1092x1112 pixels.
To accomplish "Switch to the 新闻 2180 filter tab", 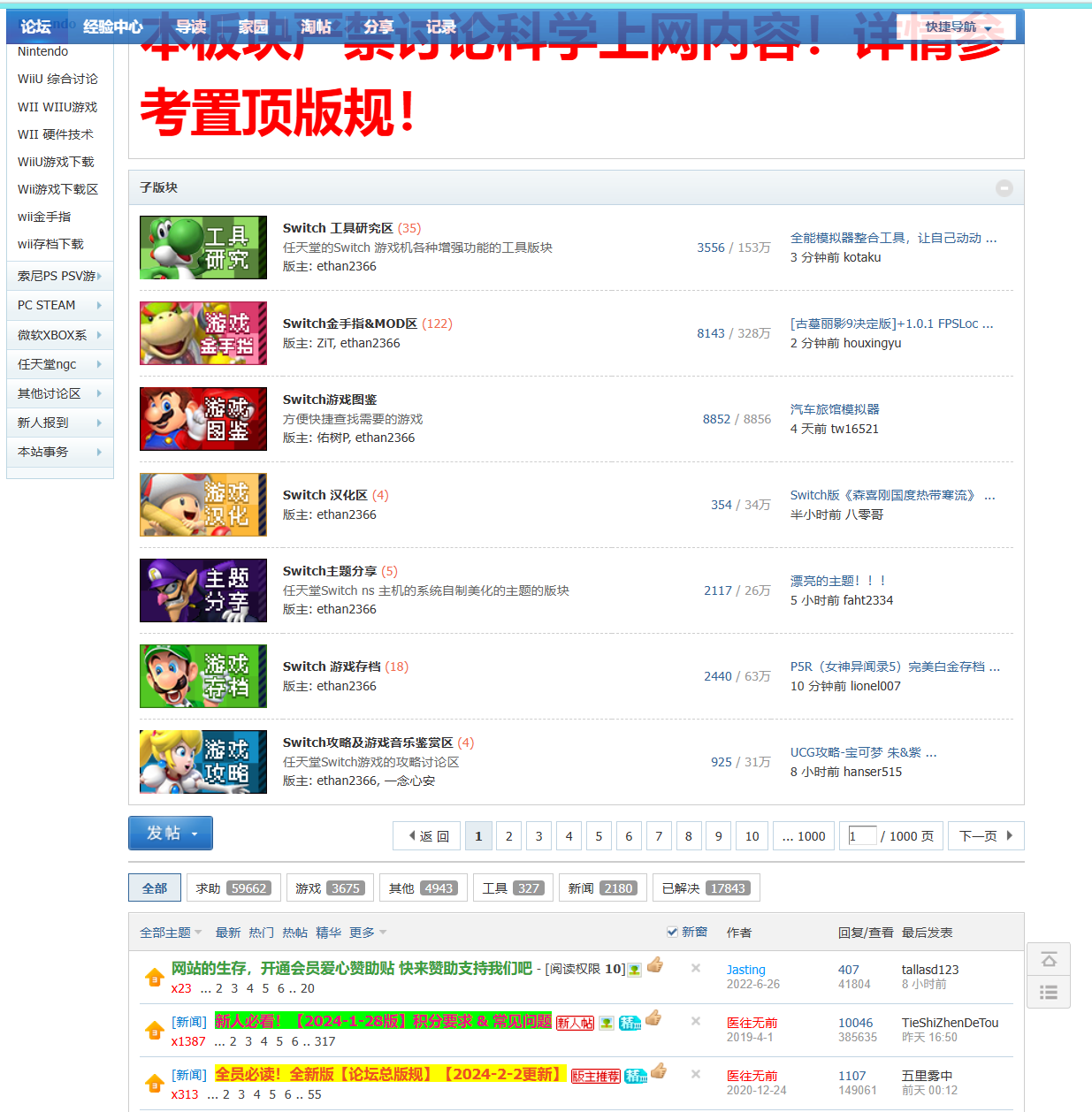I will 602,887.
